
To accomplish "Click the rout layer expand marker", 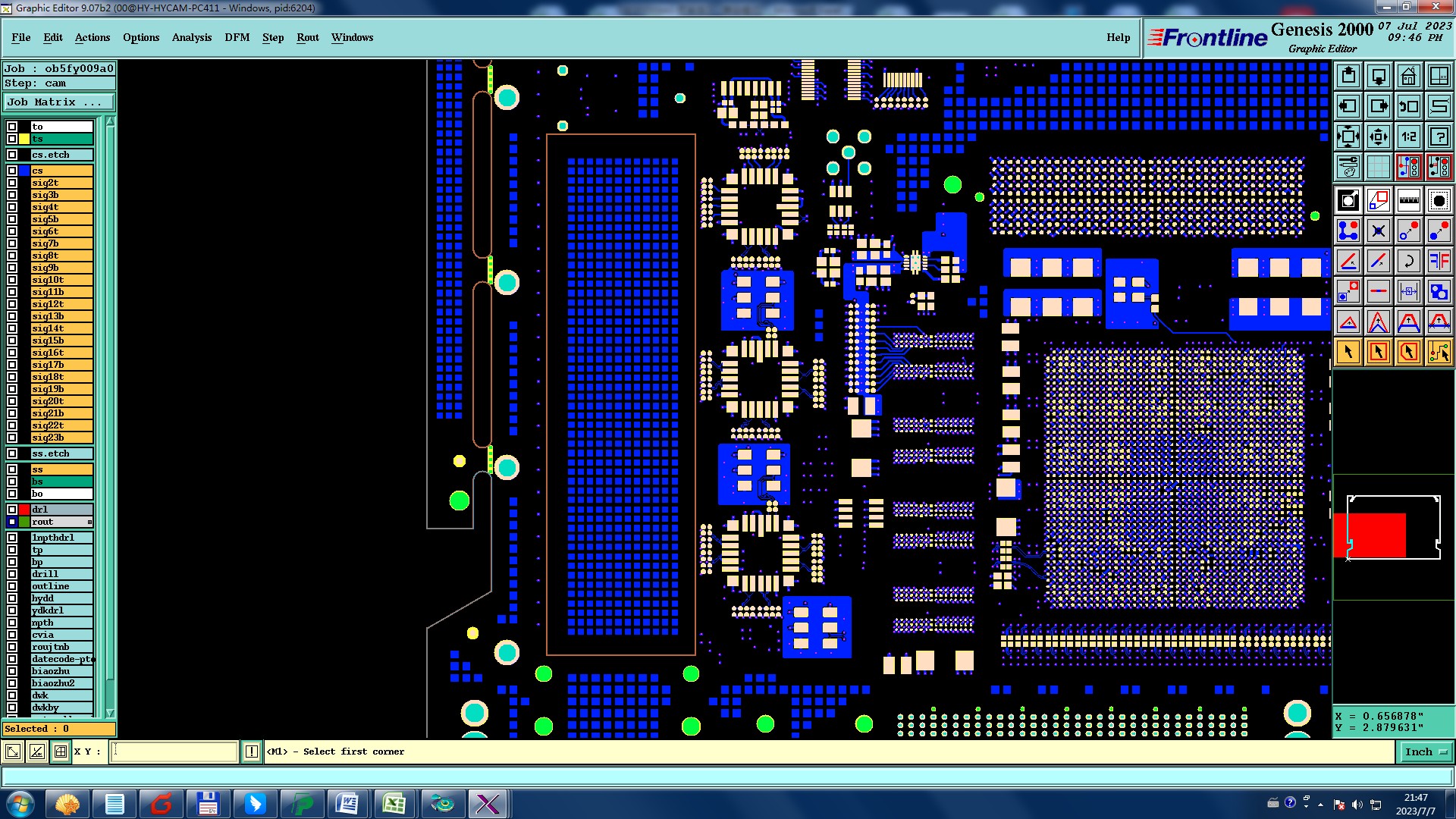I will (89, 522).
